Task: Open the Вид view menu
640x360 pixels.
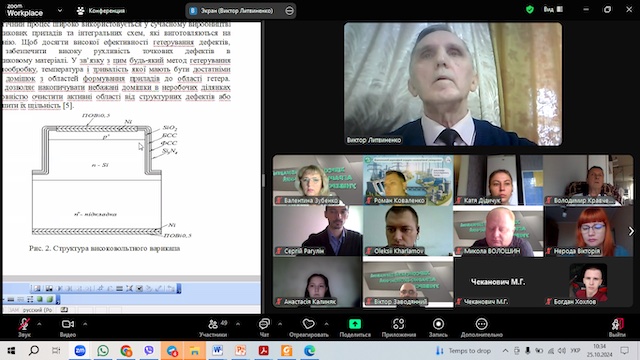Action: pos(553,9)
